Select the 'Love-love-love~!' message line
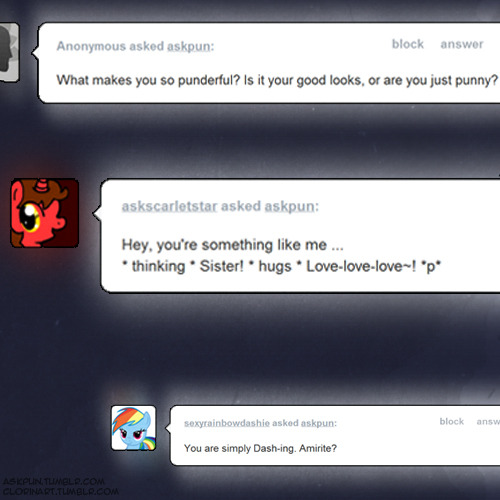Screen dimensions: 500x500 pyautogui.click(x=281, y=266)
